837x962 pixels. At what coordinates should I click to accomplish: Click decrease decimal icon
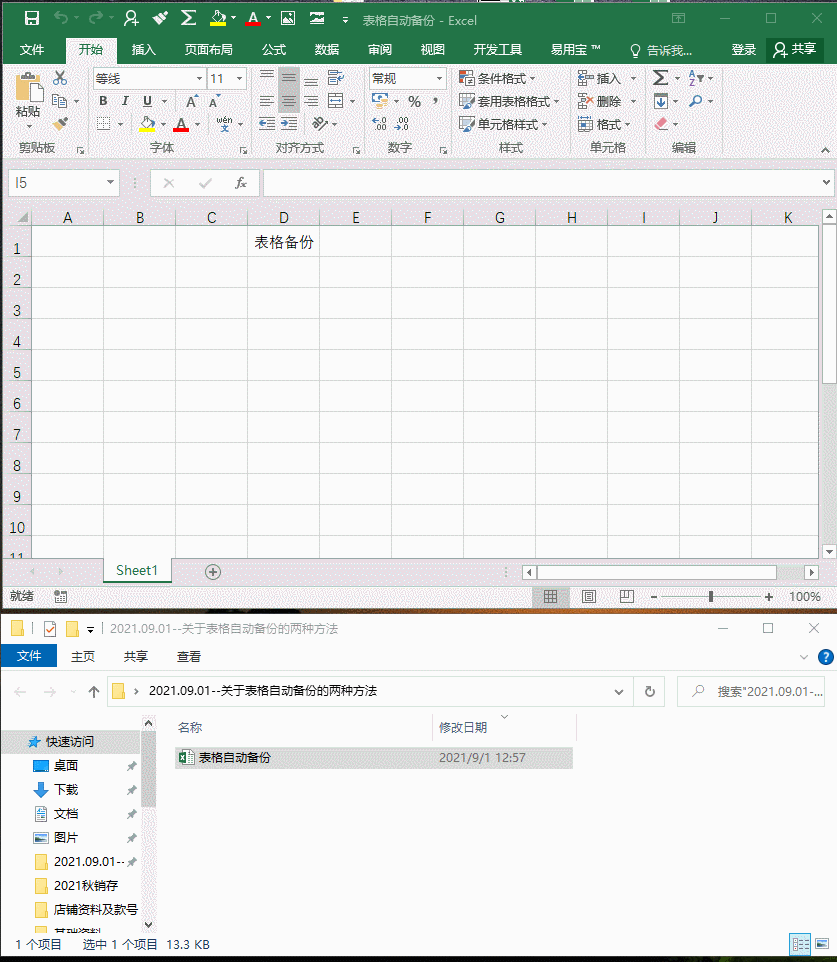click(401, 124)
